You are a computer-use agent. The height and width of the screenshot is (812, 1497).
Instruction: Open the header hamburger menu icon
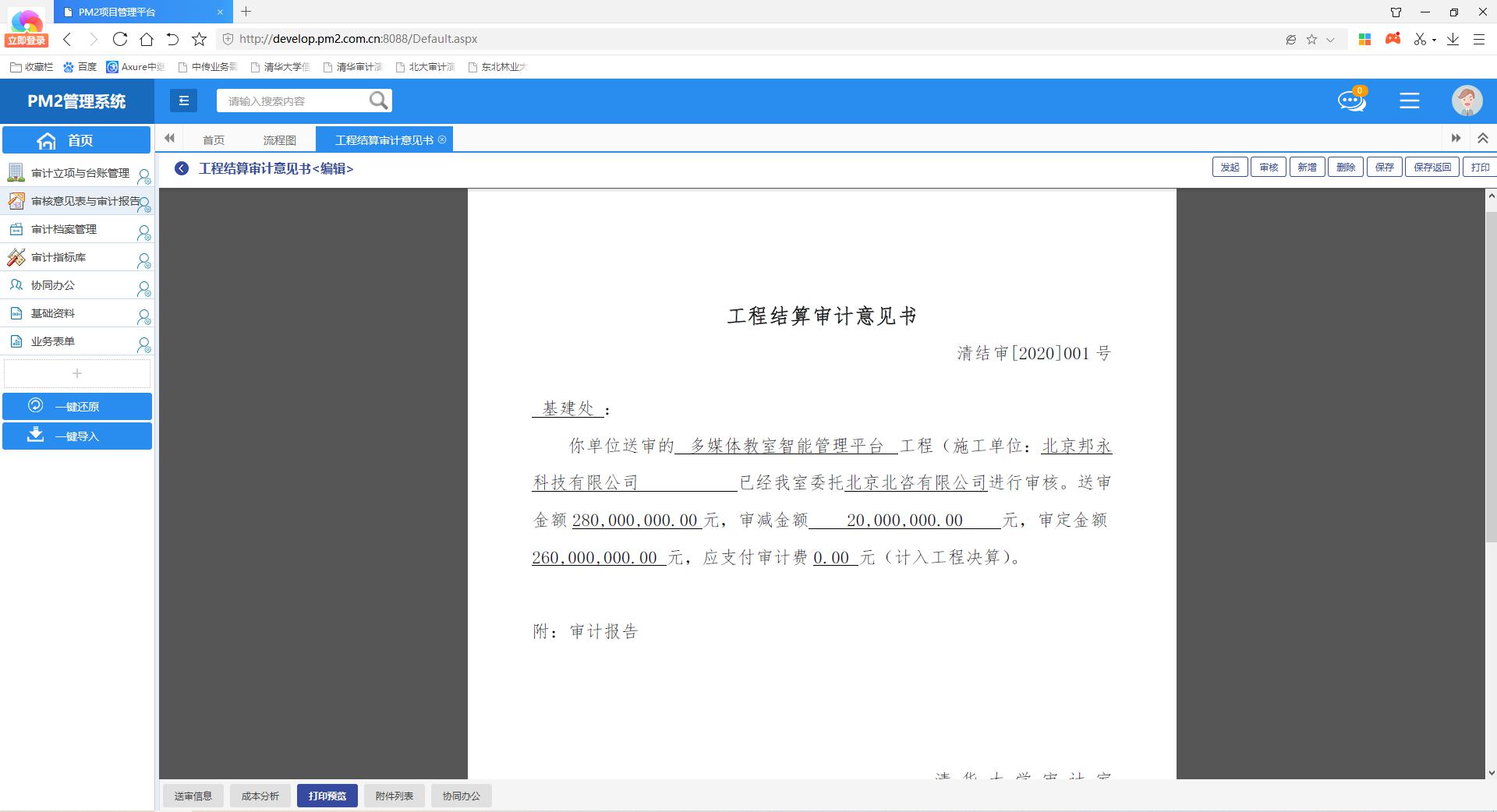1409,101
